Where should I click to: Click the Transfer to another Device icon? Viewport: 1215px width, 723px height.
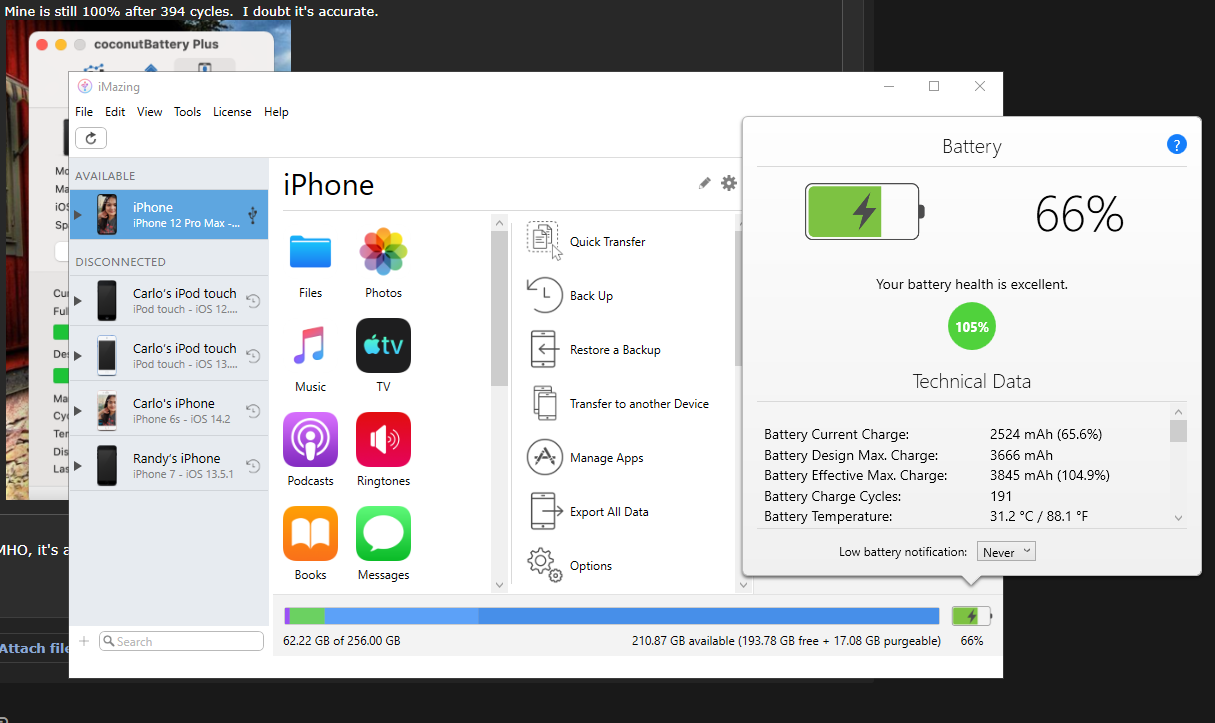point(544,403)
